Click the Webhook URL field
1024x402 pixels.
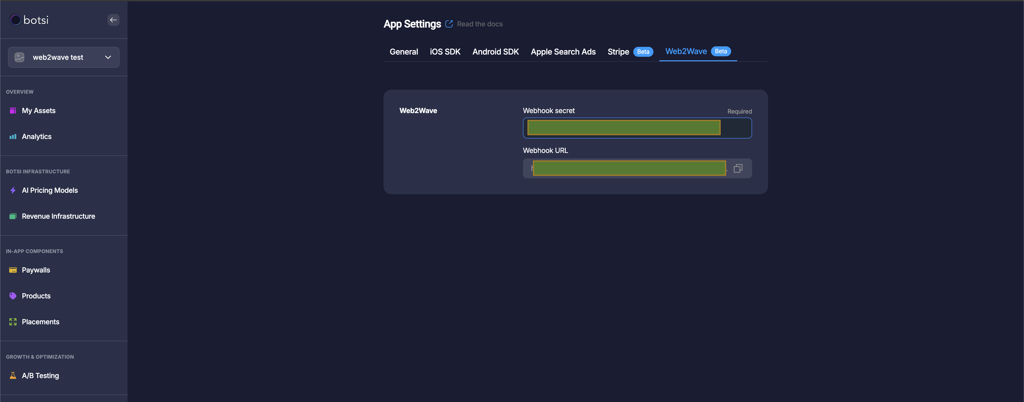click(637, 168)
